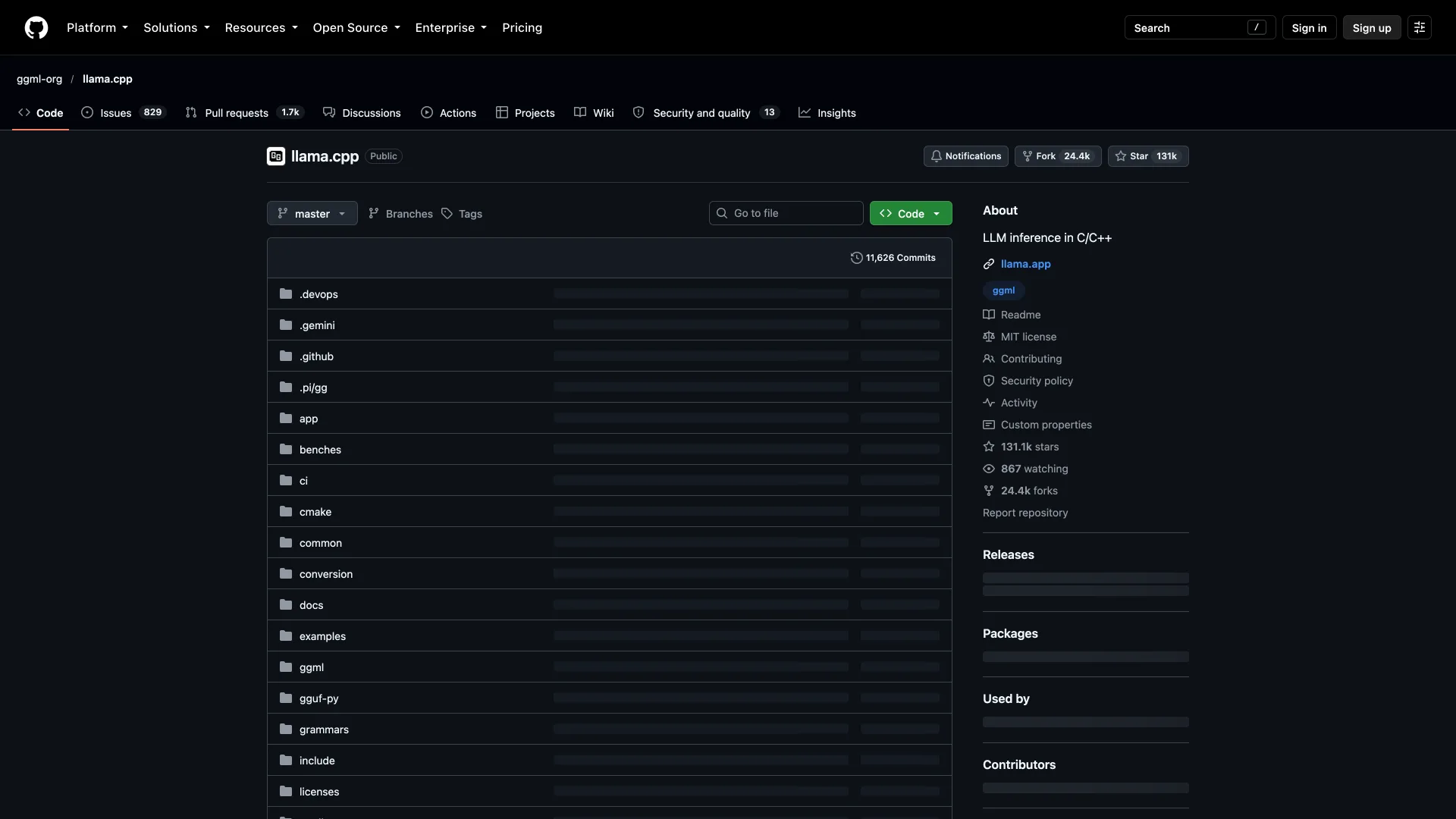Open the GitHub logo homepage
Screen dimensions: 1456x819
(36, 27)
